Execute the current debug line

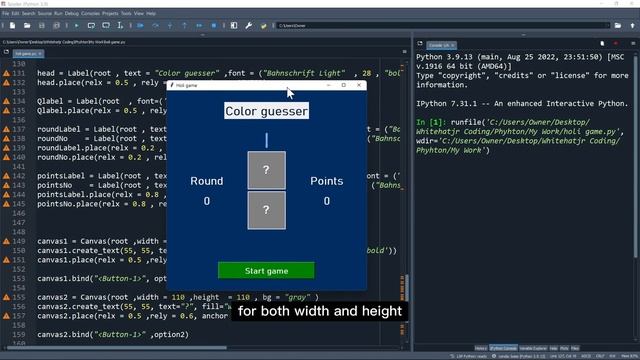click(x=155, y=26)
